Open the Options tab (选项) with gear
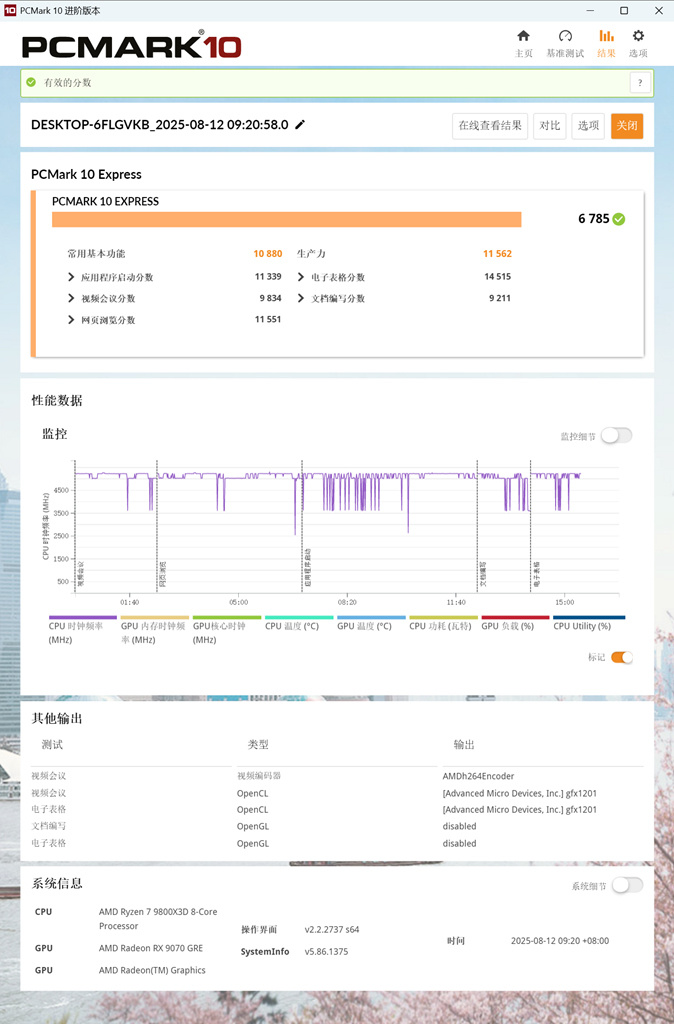Screen dimensions: 674x1024 click(x=638, y=44)
